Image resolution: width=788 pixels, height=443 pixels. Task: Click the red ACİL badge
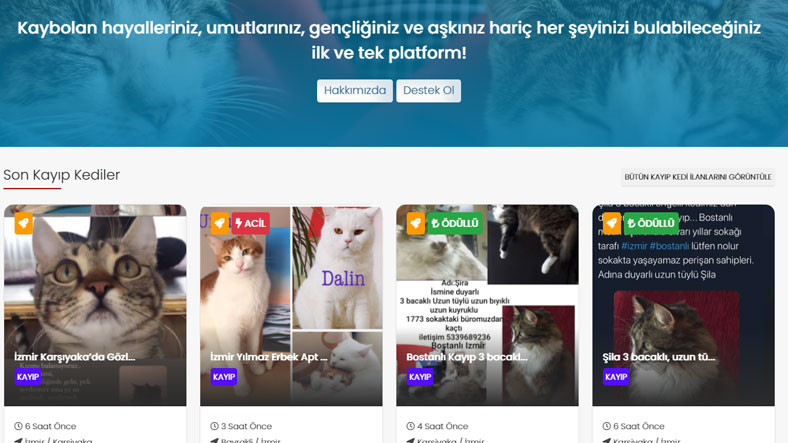[250, 223]
